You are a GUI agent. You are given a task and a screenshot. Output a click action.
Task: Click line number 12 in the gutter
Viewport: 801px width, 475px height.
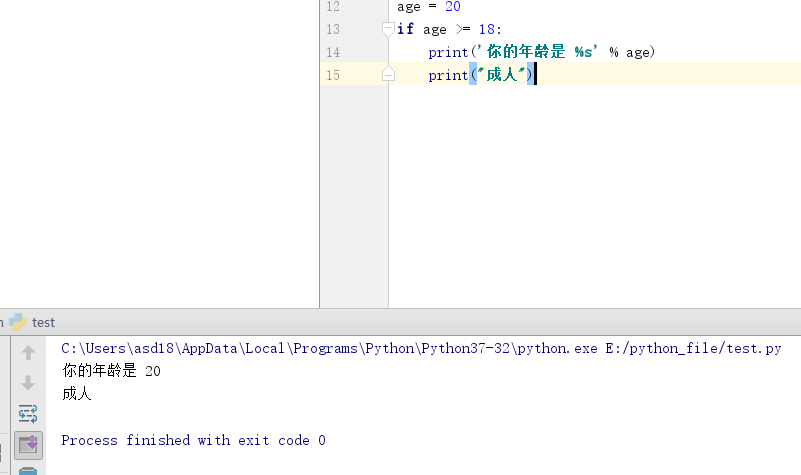(333, 7)
